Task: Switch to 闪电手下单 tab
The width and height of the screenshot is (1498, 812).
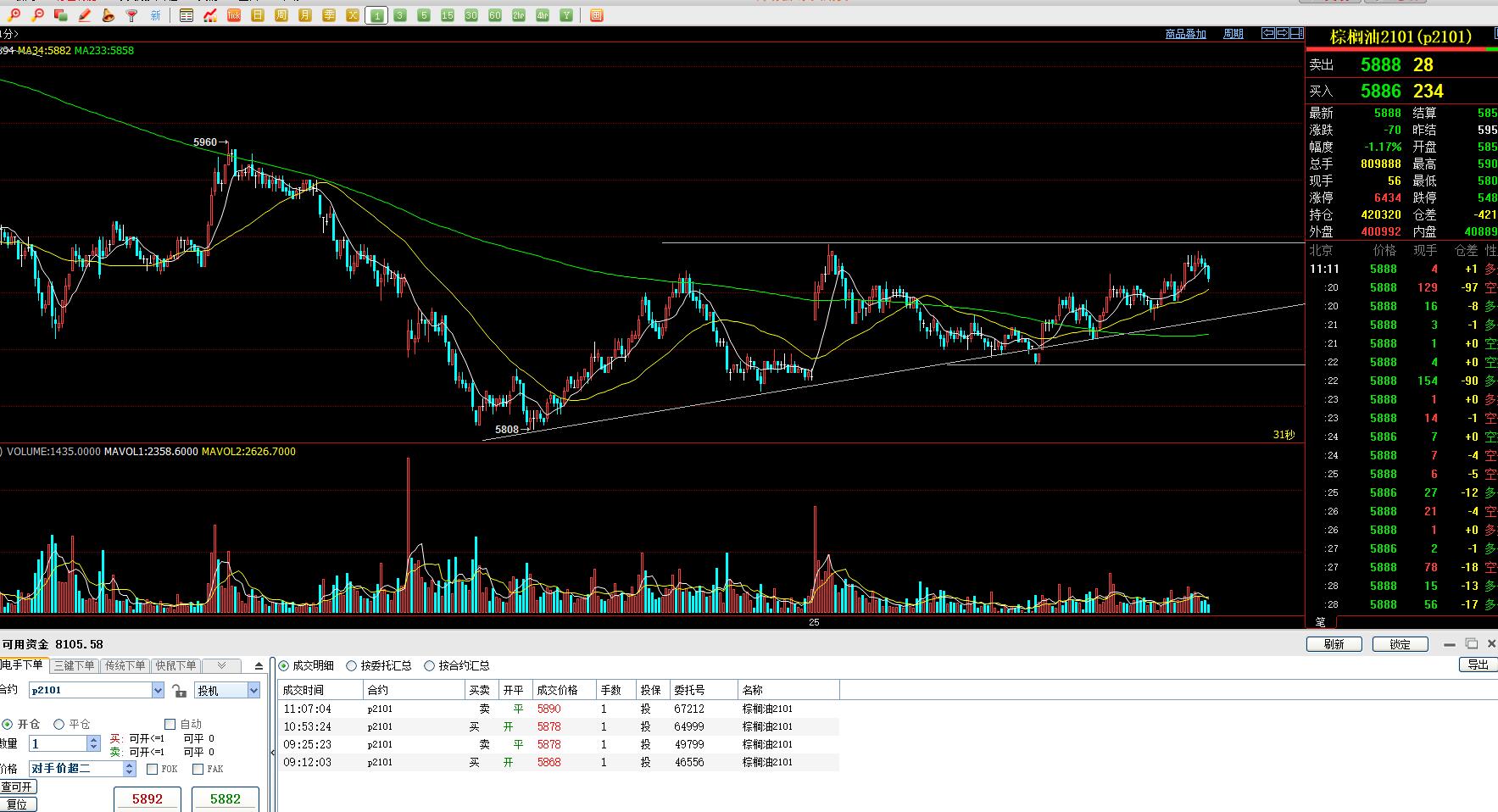Action: point(23,665)
